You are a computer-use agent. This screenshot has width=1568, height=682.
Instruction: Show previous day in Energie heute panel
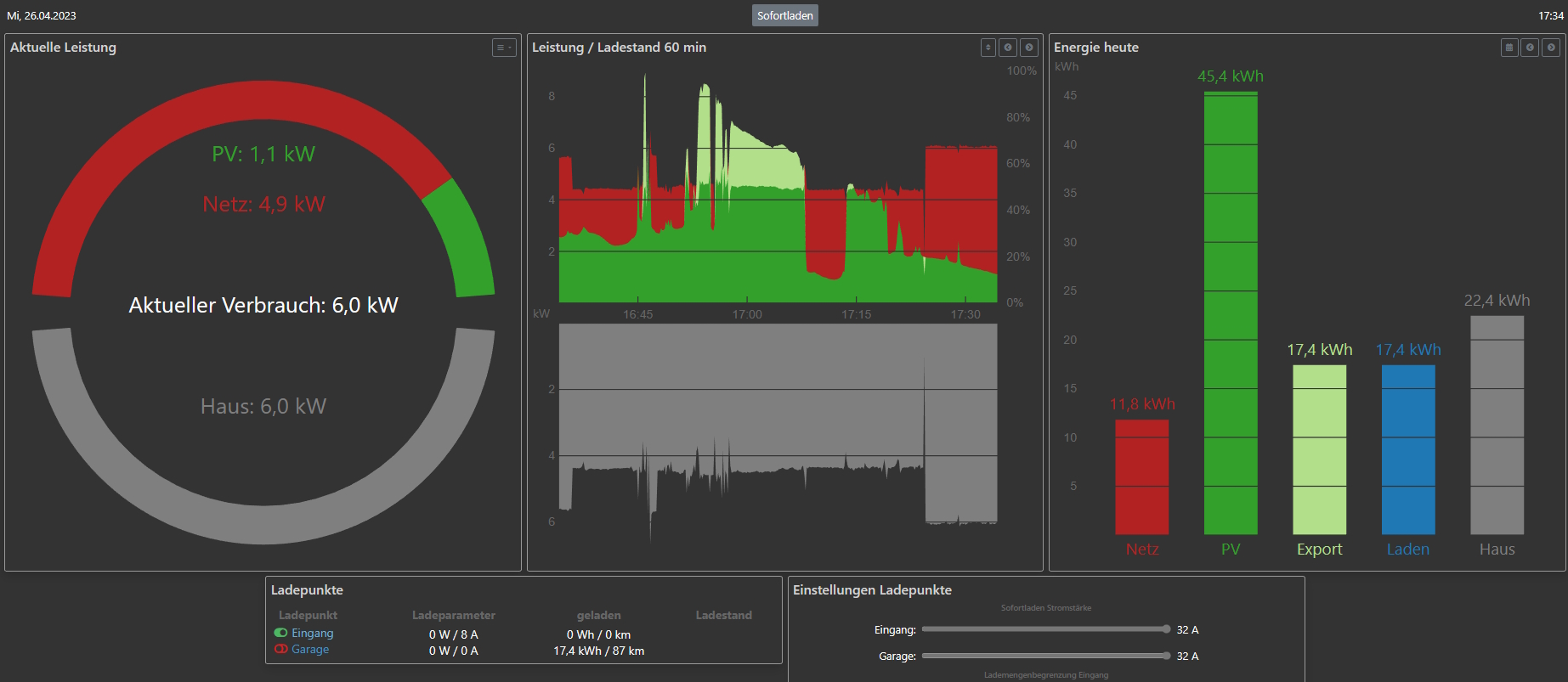(x=1530, y=48)
